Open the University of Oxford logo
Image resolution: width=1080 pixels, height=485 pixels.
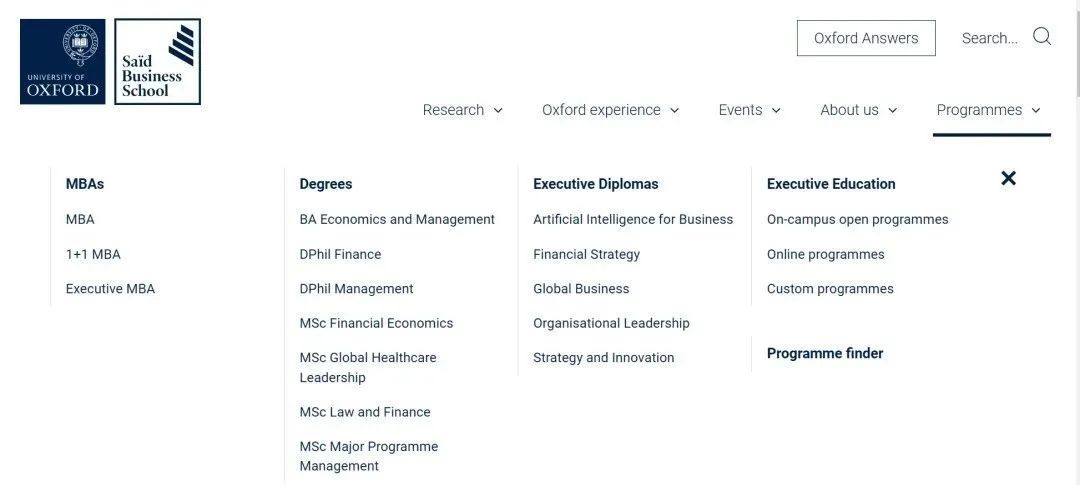point(63,61)
